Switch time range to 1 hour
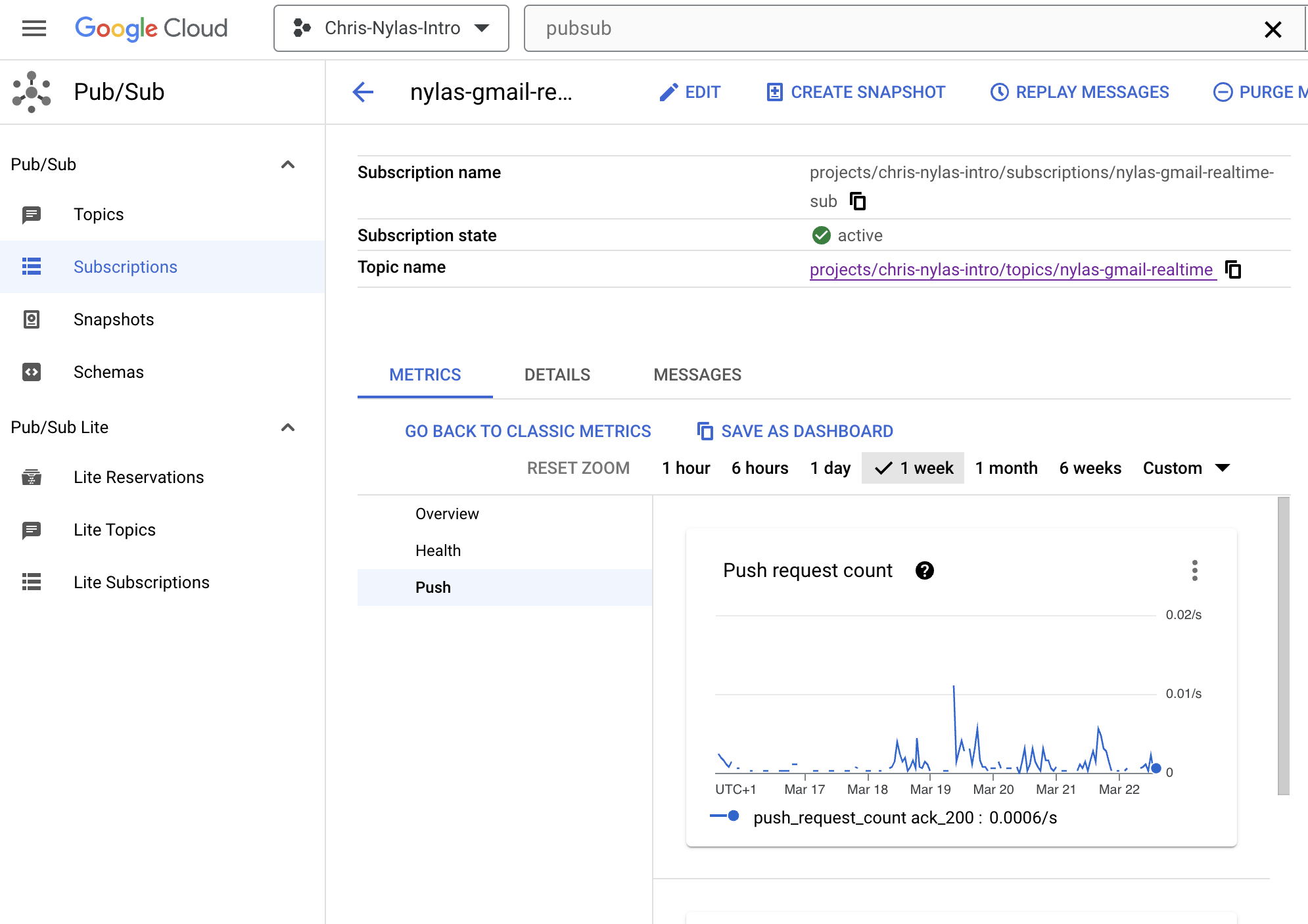Image resolution: width=1308 pixels, height=924 pixels. 686,468
